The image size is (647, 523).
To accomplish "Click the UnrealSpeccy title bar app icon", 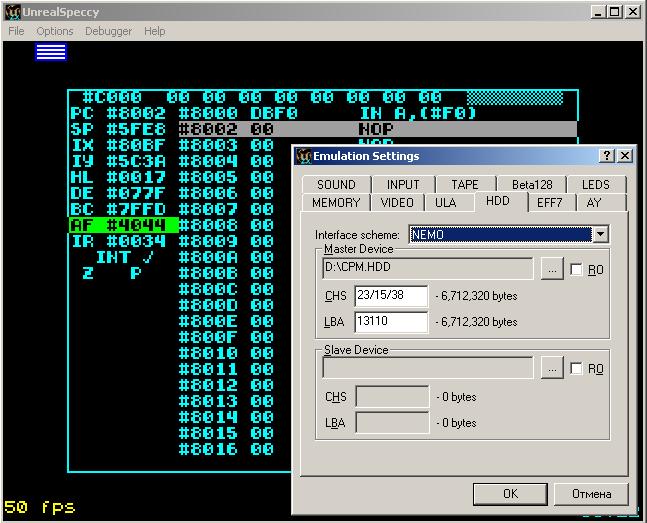I will point(11,12).
